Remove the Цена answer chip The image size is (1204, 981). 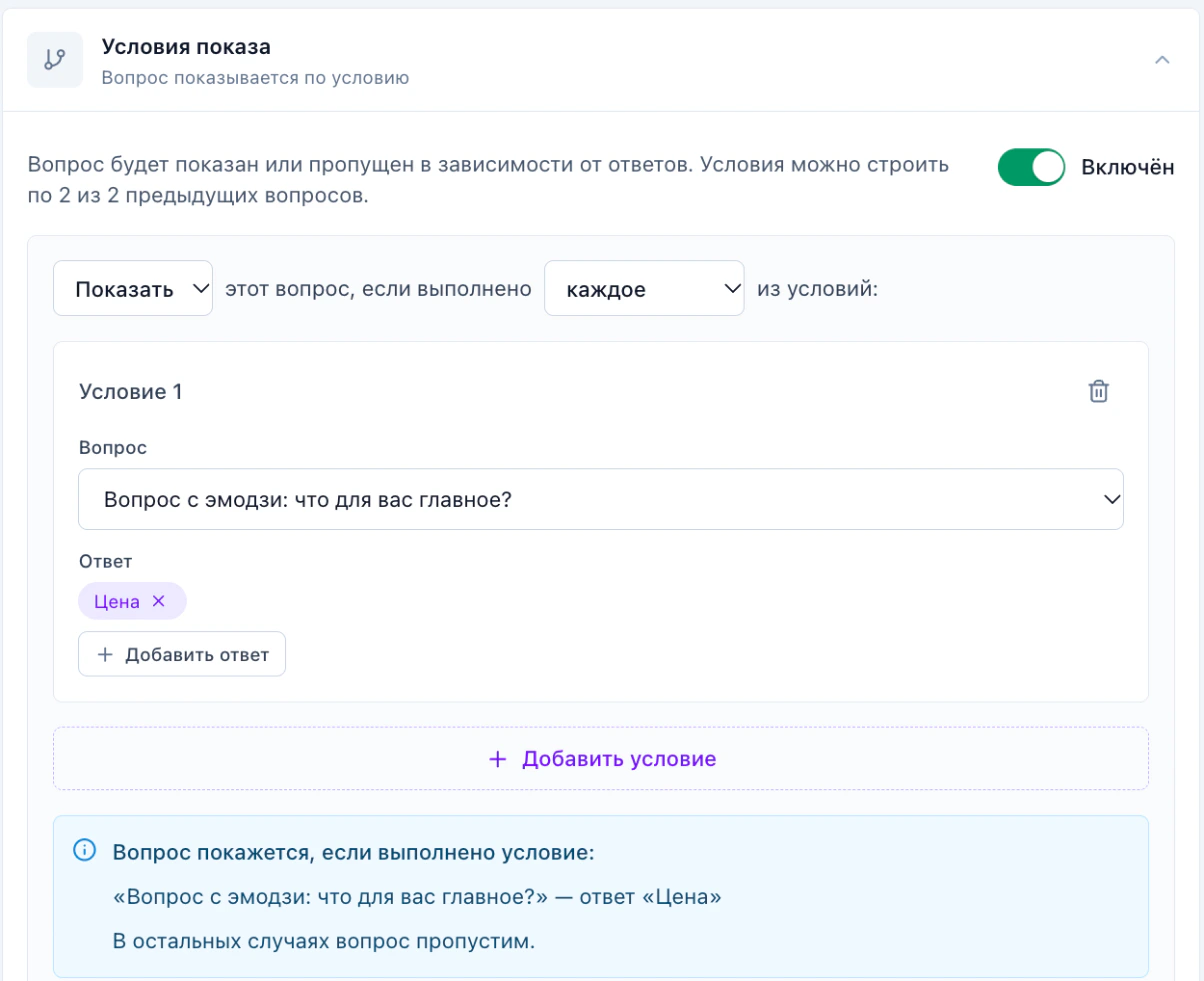(x=158, y=601)
